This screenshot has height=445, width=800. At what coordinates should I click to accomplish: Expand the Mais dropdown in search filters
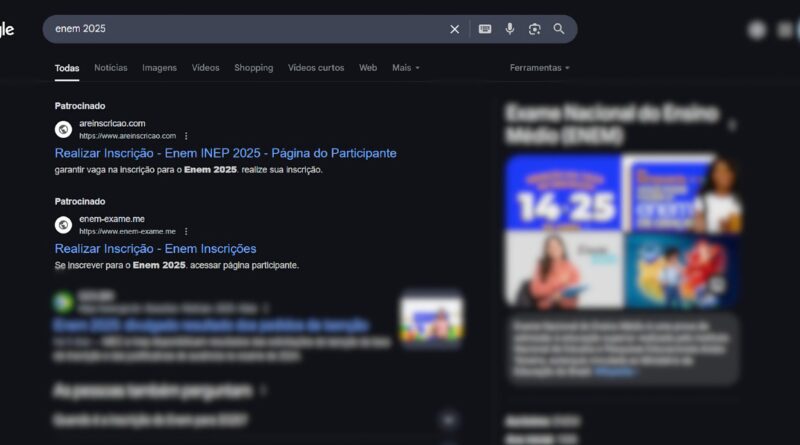point(405,68)
